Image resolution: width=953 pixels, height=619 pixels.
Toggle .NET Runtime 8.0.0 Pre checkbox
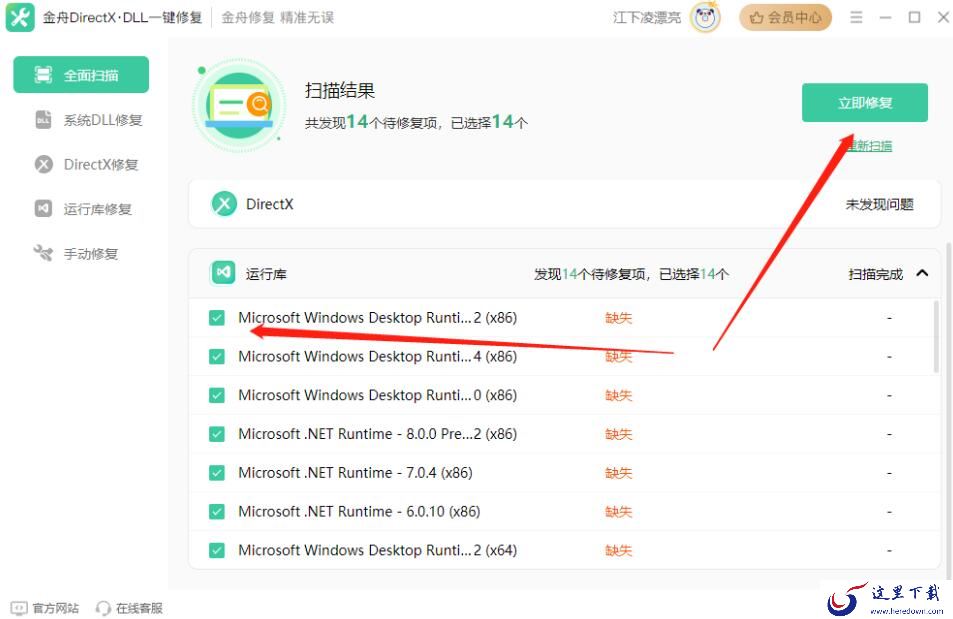point(217,434)
